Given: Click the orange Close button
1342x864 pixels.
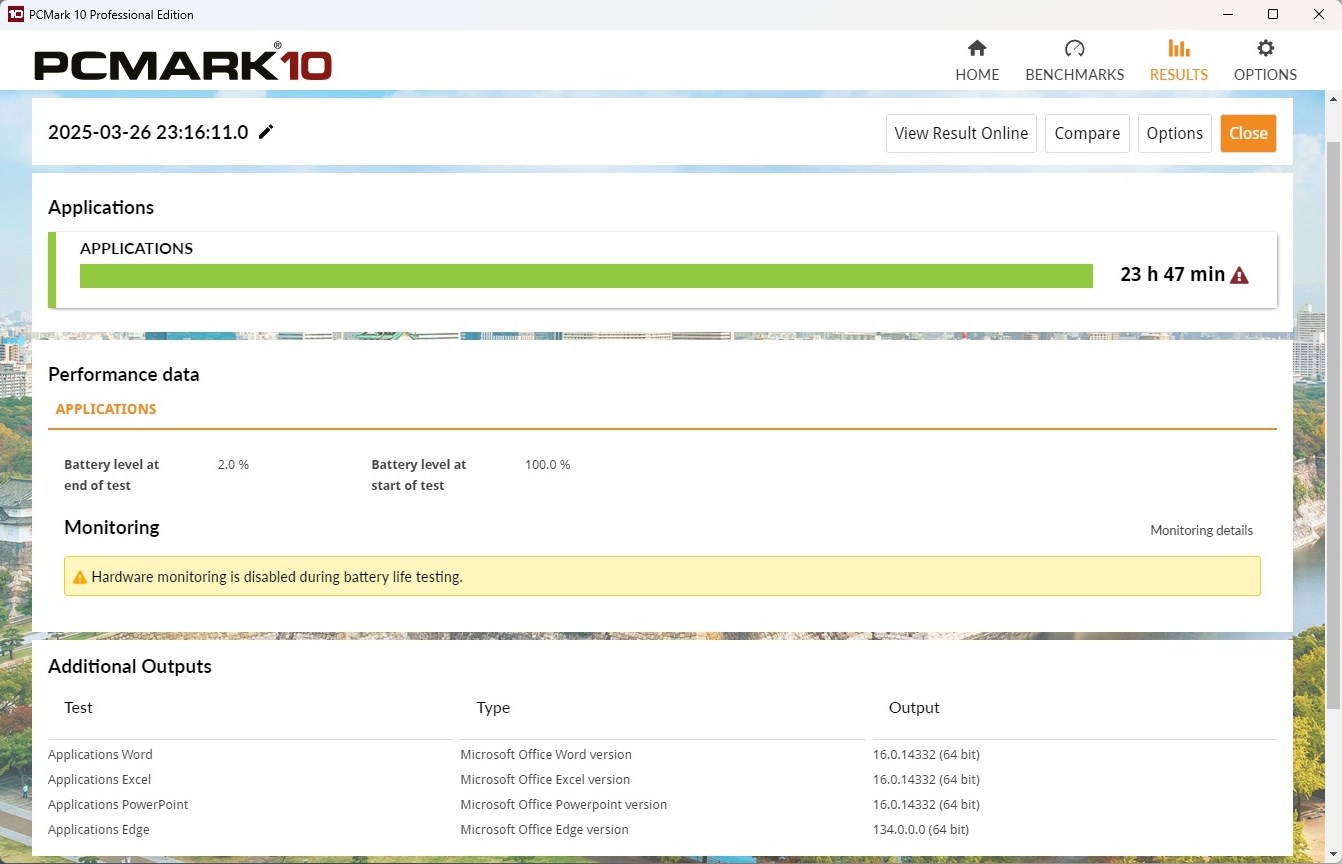Looking at the screenshot, I should point(1248,133).
